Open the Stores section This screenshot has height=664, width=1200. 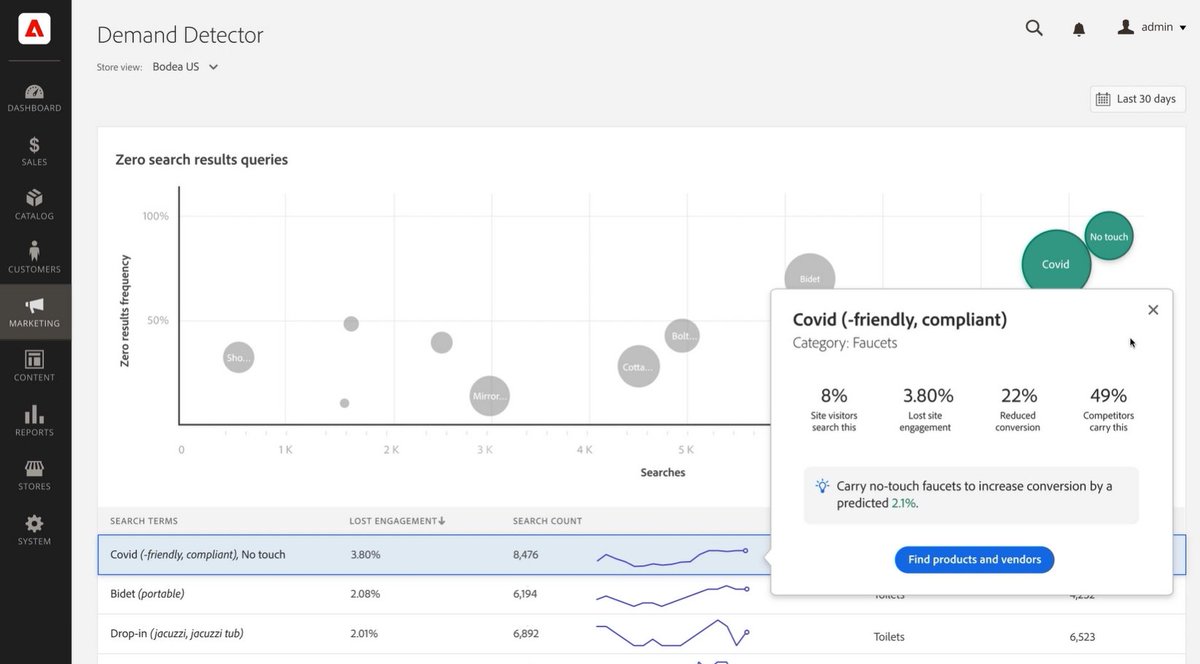tap(35, 474)
